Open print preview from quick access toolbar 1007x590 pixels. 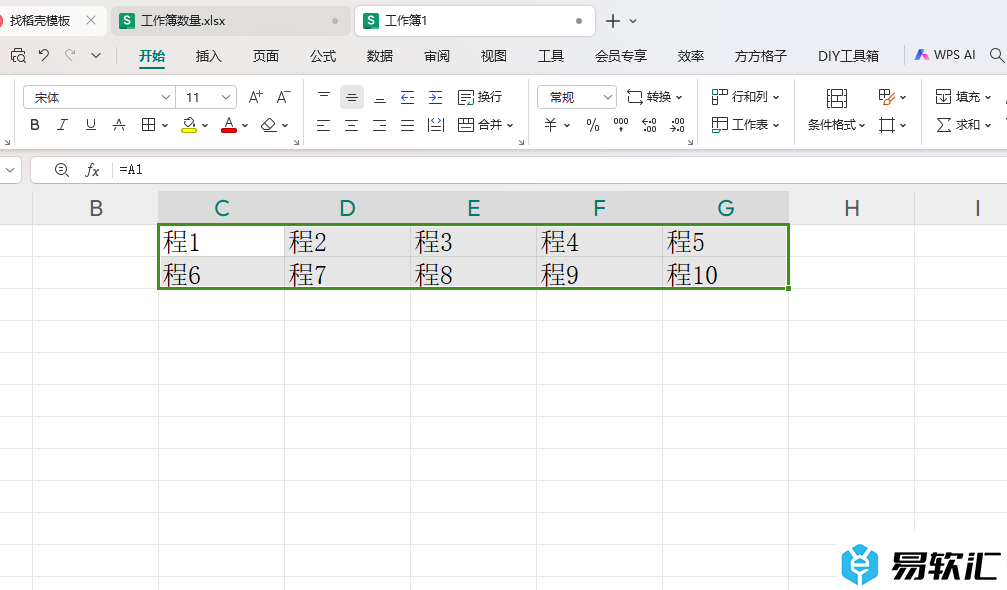(x=18, y=56)
